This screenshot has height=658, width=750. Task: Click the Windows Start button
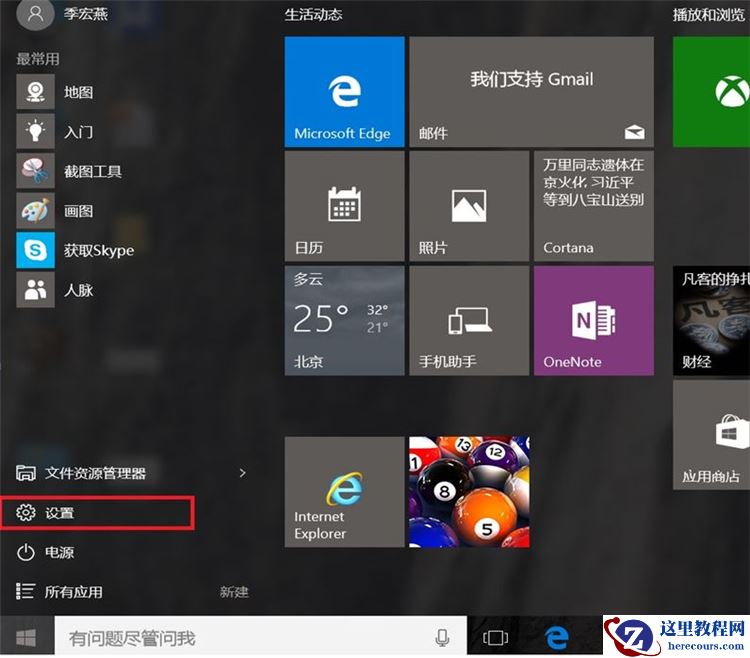click(x=26, y=637)
